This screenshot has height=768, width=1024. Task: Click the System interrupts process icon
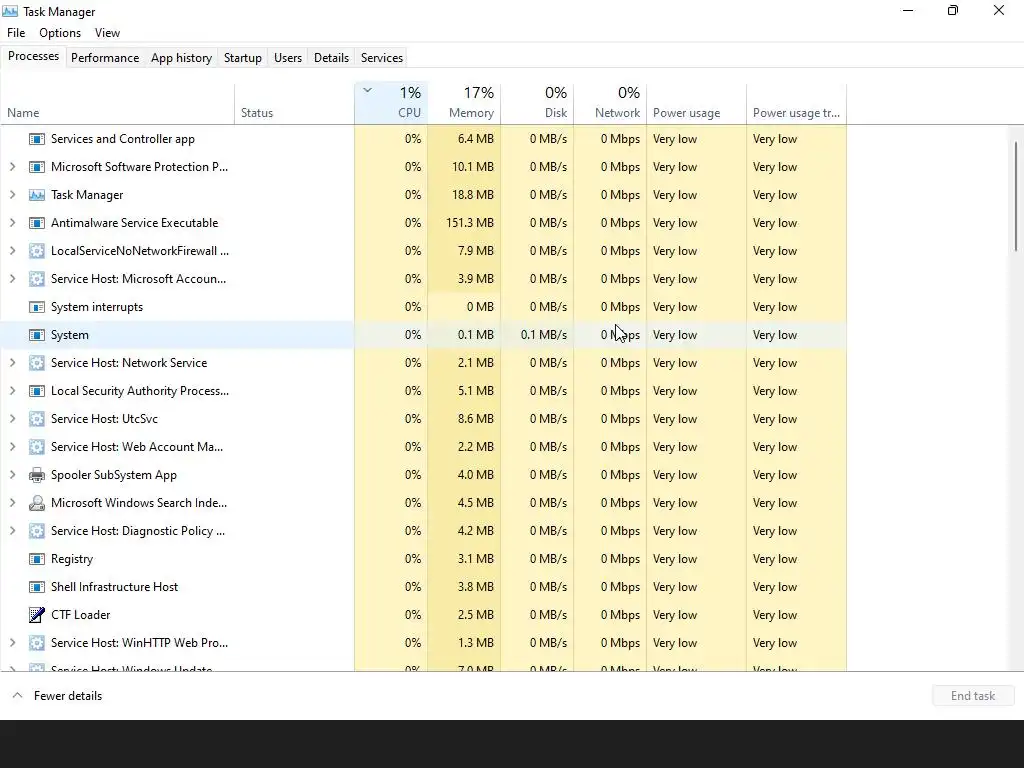[37, 308]
